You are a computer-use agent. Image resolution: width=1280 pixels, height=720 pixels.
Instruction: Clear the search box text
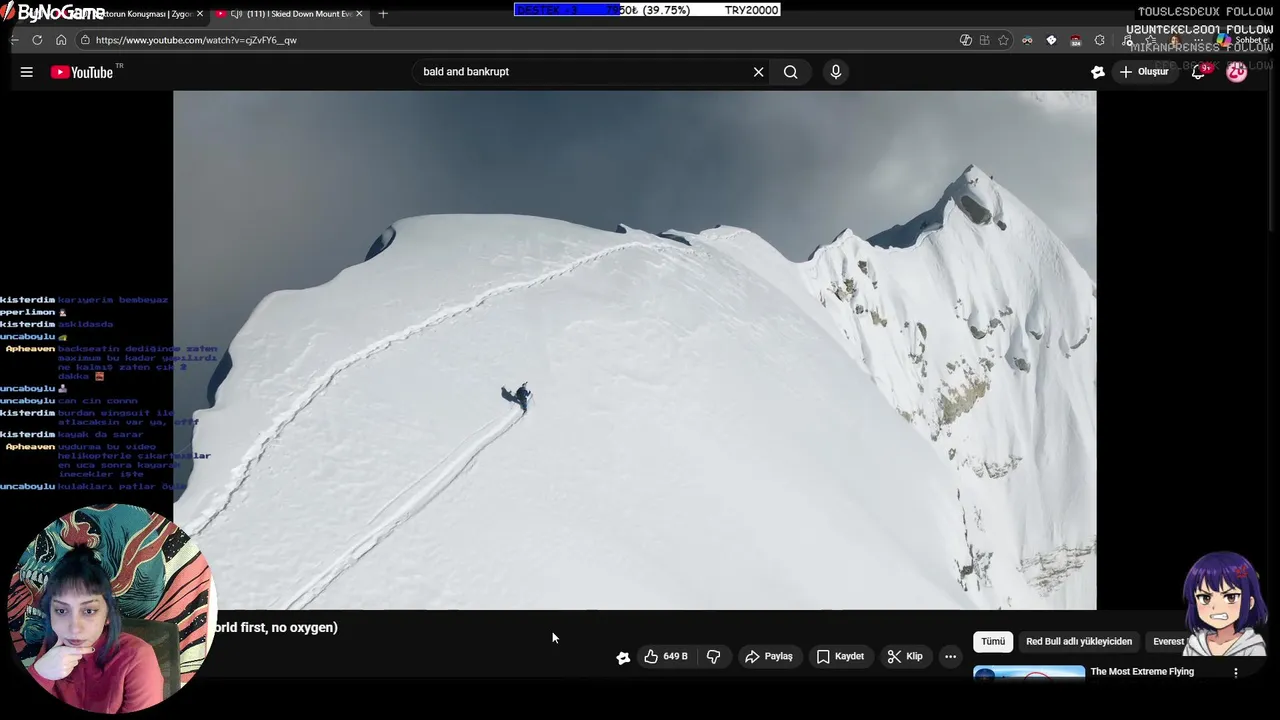tap(758, 72)
